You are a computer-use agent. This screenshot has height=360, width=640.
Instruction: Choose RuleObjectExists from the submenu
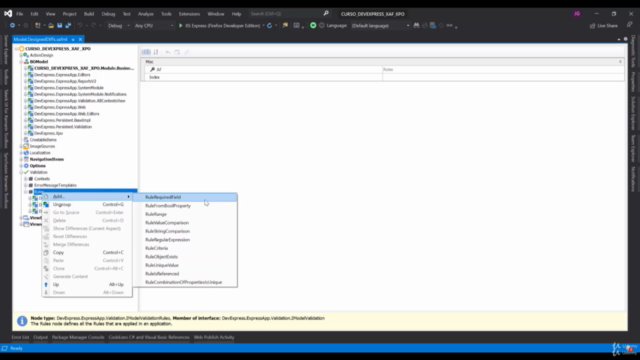pos(185,257)
